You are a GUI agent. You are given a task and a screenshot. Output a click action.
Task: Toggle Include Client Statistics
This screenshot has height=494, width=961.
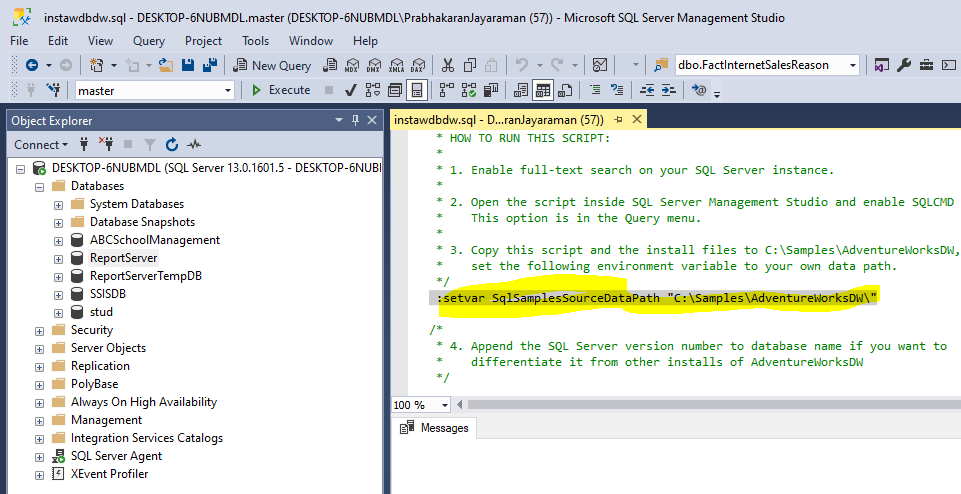pyautogui.click(x=491, y=91)
